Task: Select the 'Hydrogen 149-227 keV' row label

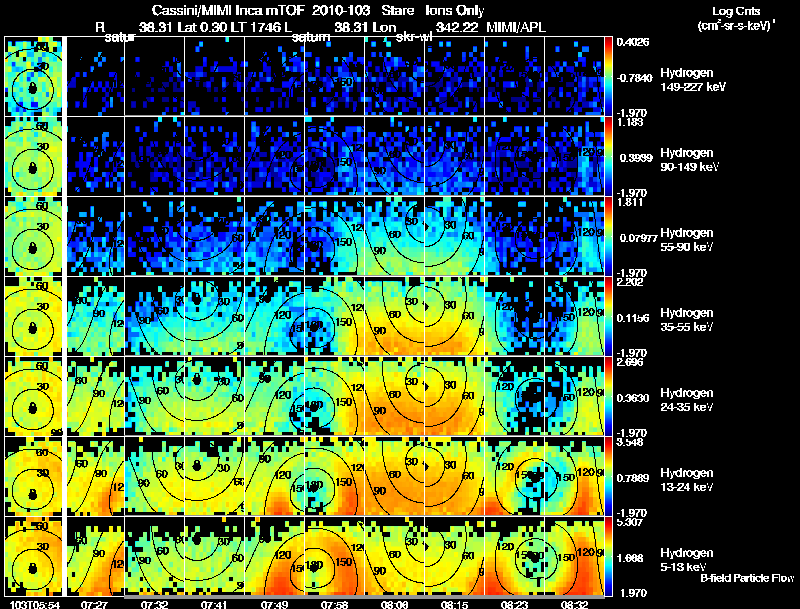Action: pos(693,80)
